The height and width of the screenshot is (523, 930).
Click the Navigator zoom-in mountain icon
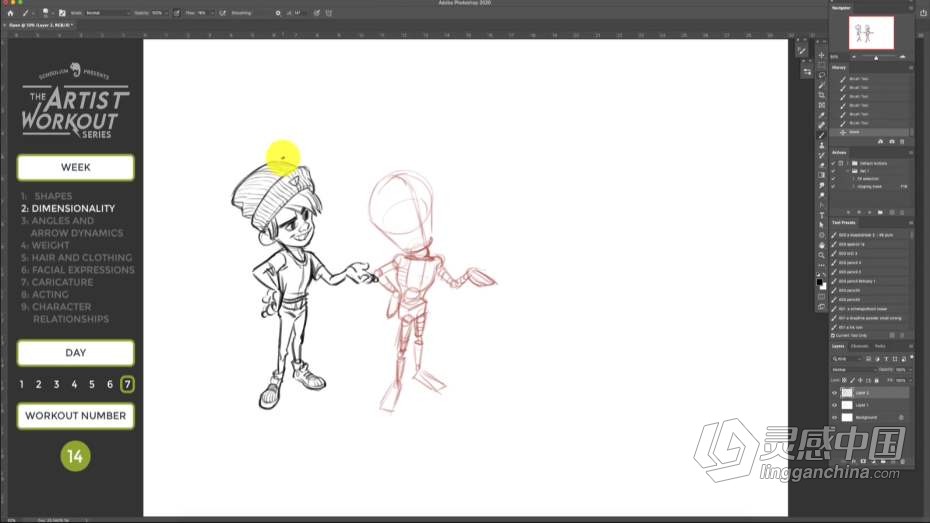(903, 57)
